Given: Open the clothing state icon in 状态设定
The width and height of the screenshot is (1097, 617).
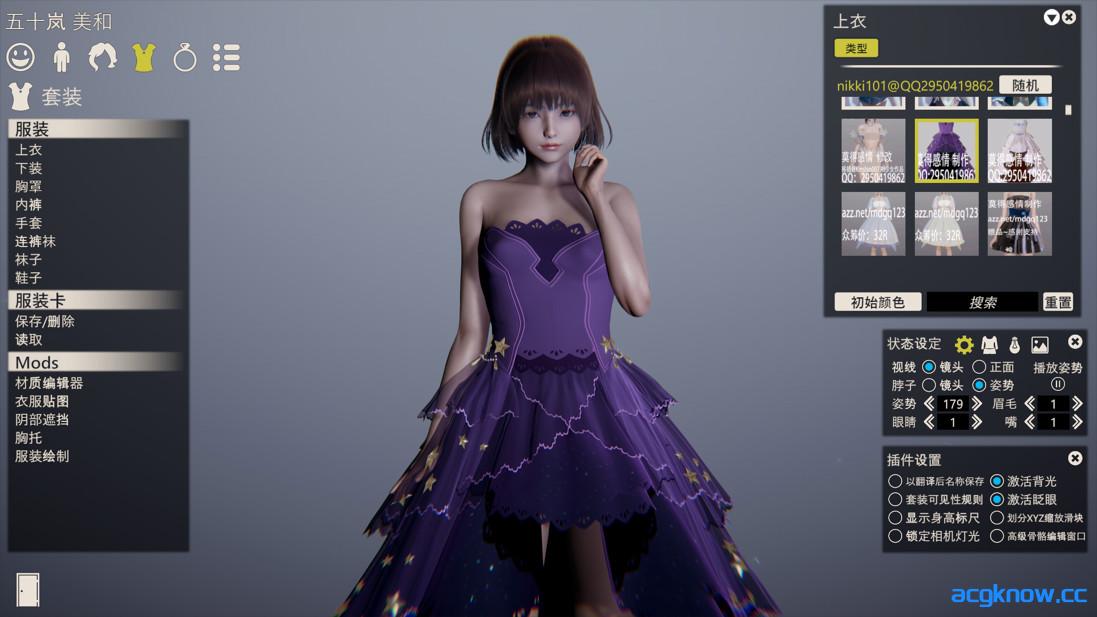Looking at the screenshot, I should (989, 344).
